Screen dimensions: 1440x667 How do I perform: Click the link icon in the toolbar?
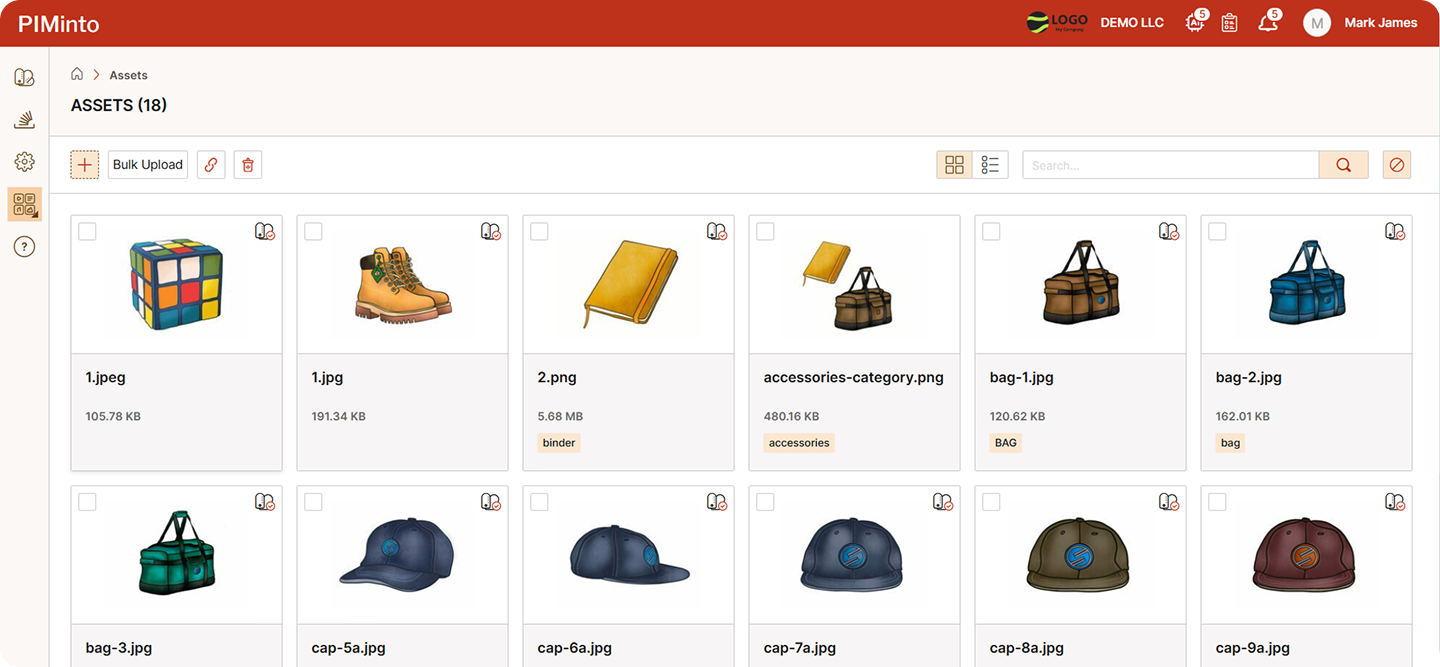(210, 164)
